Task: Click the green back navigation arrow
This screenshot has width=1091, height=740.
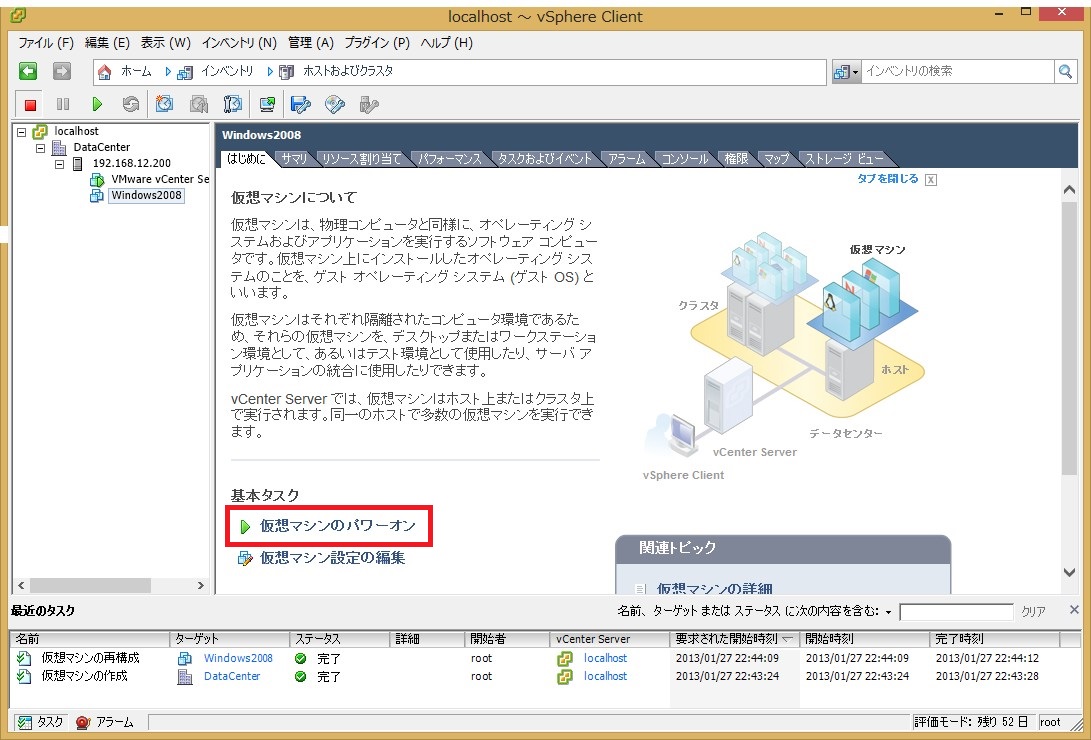Action: click(28, 71)
